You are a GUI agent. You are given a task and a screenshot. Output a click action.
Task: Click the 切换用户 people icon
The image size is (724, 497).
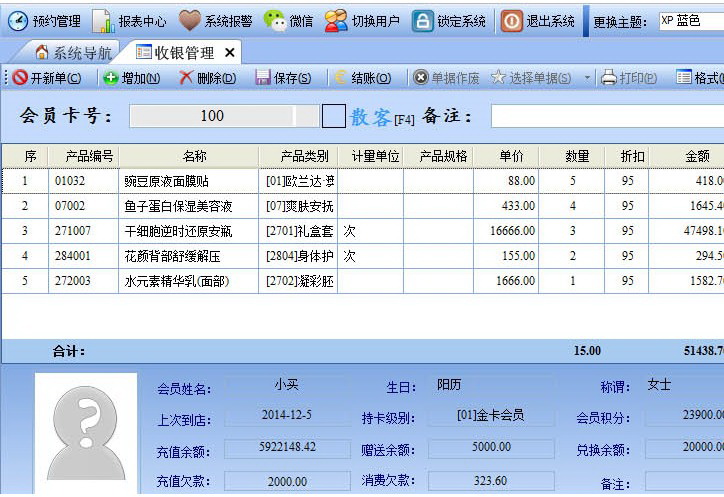pyautogui.click(x=336, y=21)
